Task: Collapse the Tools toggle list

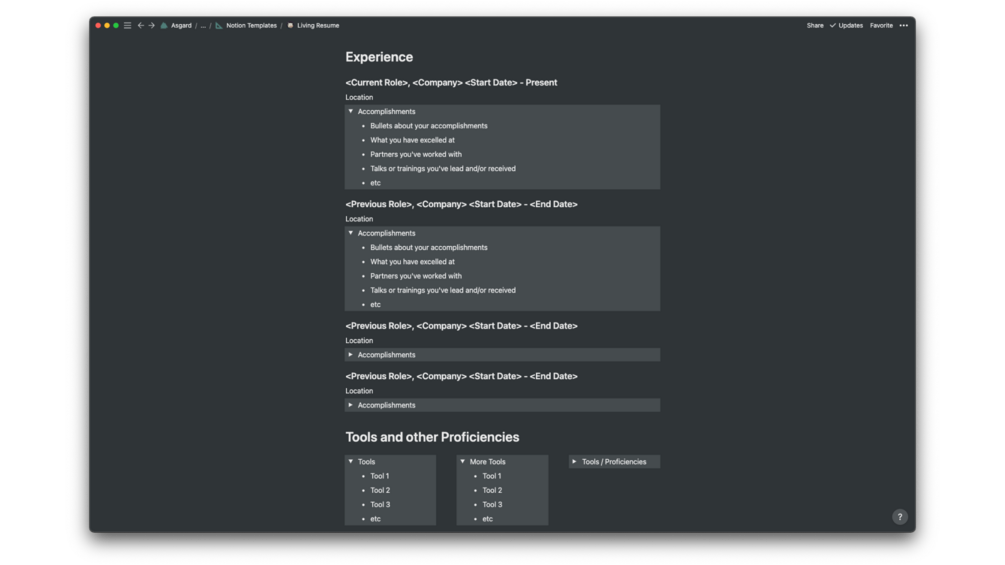Action: coord(351,462)
